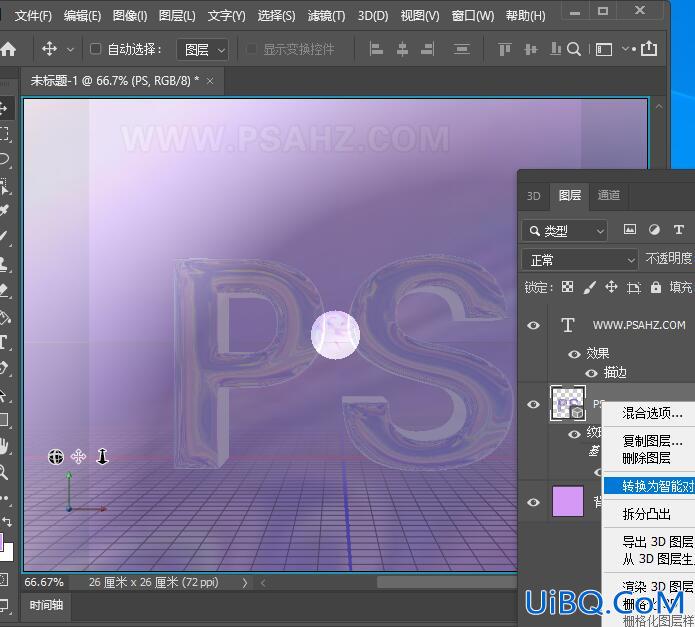Select the Hand tool

[x=4, y=446]
